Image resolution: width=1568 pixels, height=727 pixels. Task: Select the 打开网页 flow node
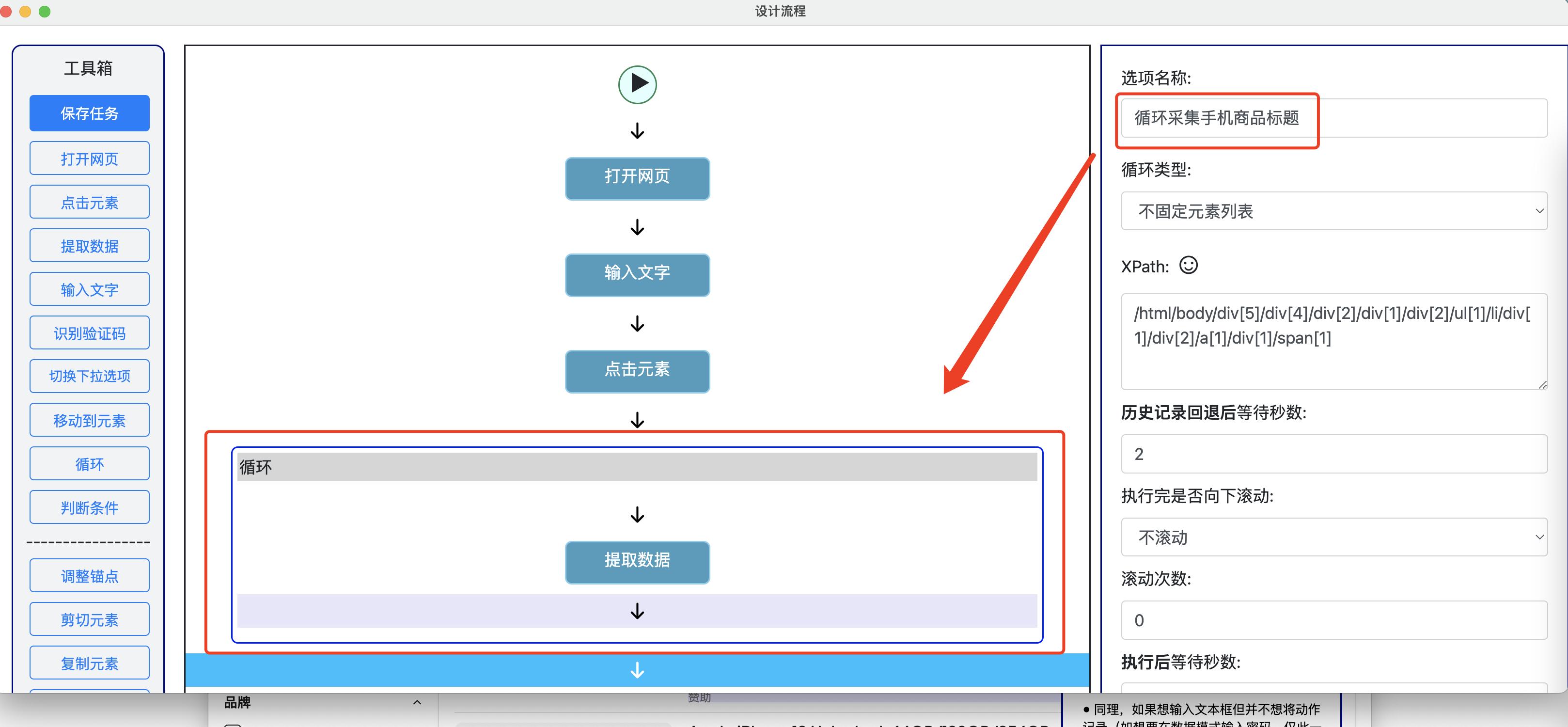[x=637, y=178]
